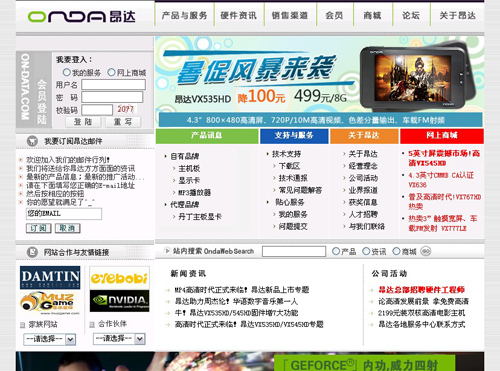This screenshot has width=500, height=371.
Task: Click the orange 关于昂达 section header
Action: [x=364, y=136]
